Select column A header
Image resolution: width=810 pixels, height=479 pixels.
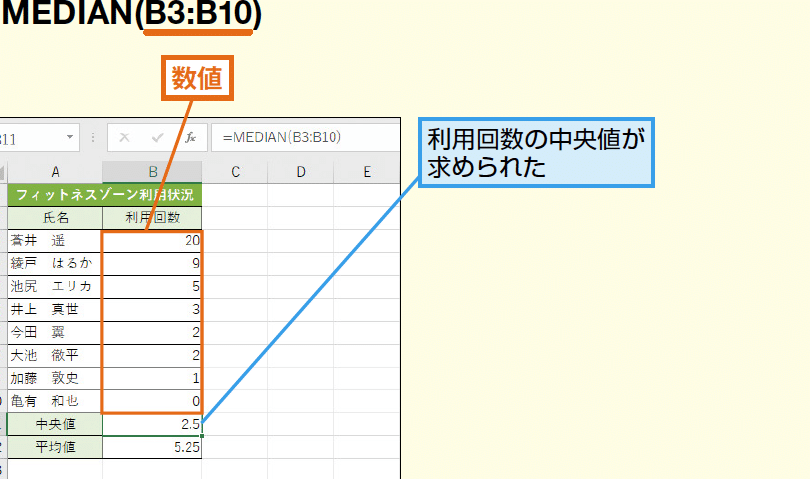(55, 172)
